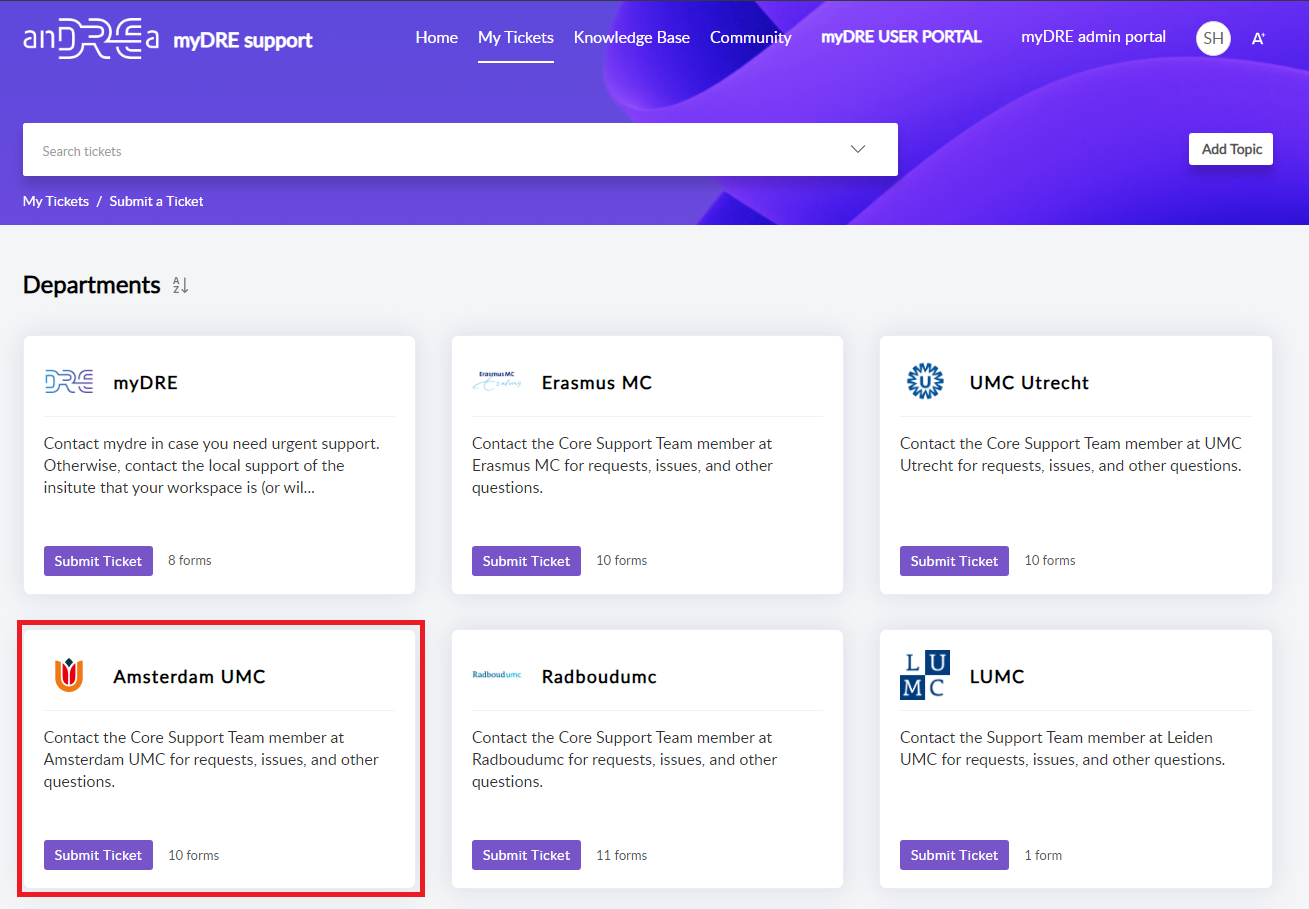The image size is (1309, 909).
Task: Click the LUMC logo
Action: 925,675
